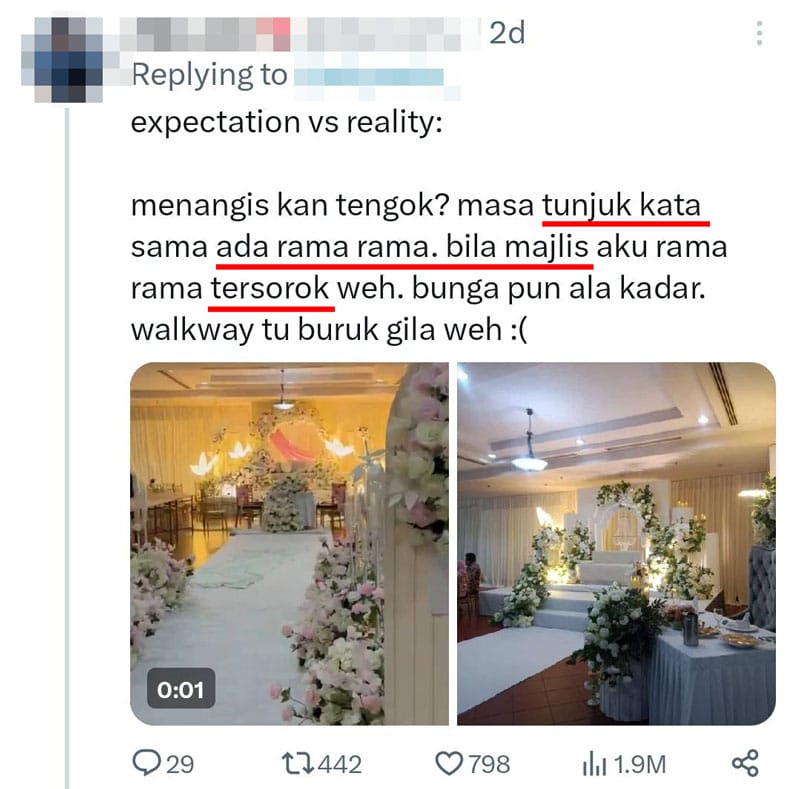Click the 798 likes count
This screenshot has height=789, width=800.
click(489, 765)
